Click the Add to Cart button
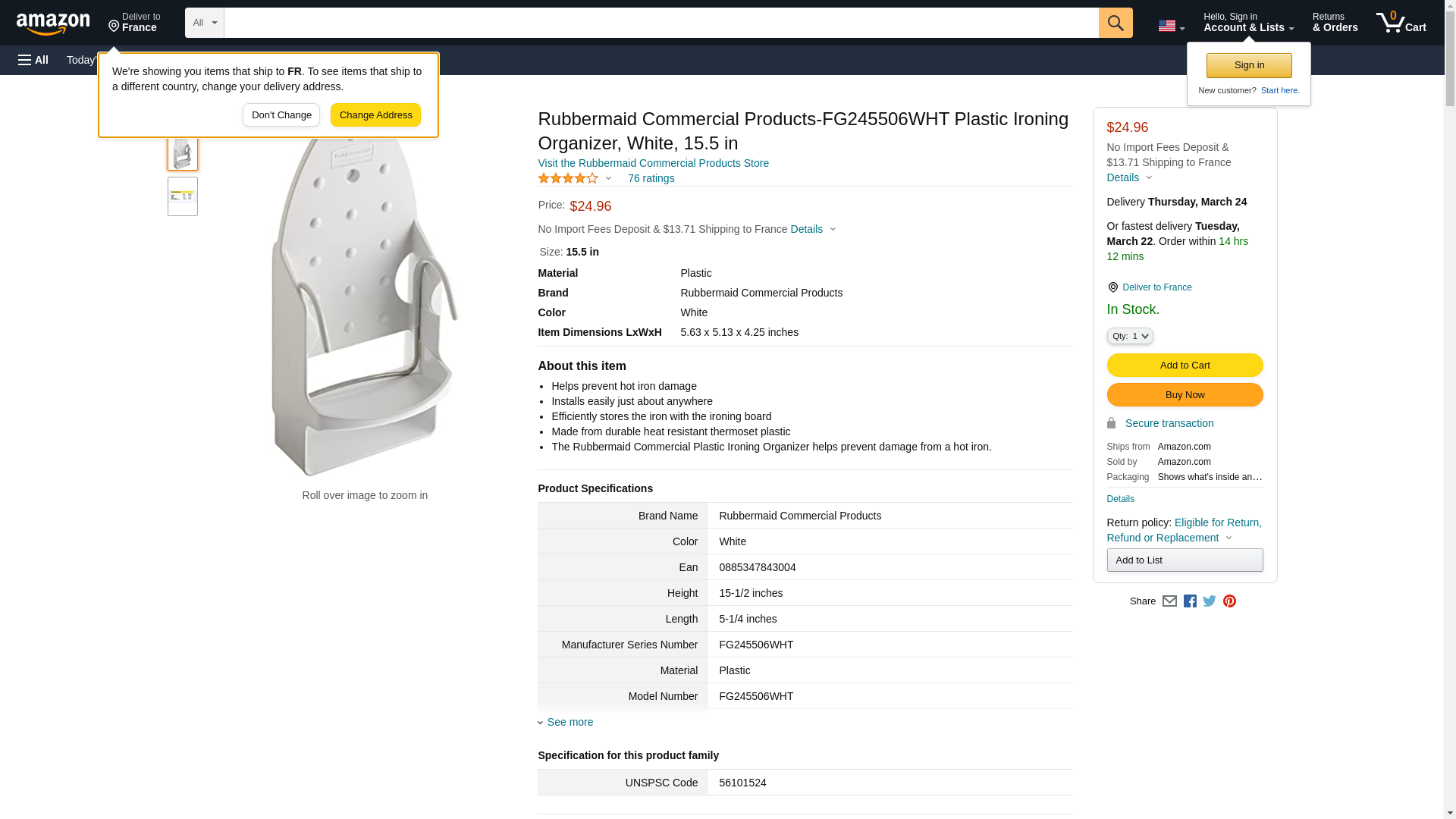The width and height of the screenshot is (1456, 819). coord(1185,366)
